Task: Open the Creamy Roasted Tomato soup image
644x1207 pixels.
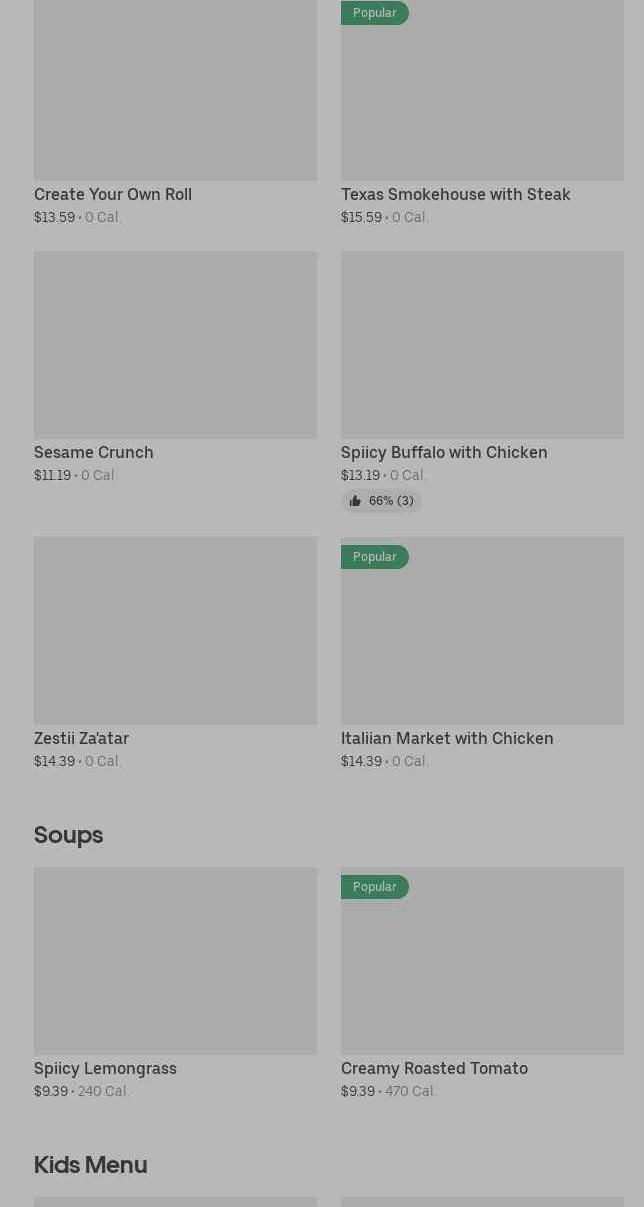Action: click(x=482, y=970)
